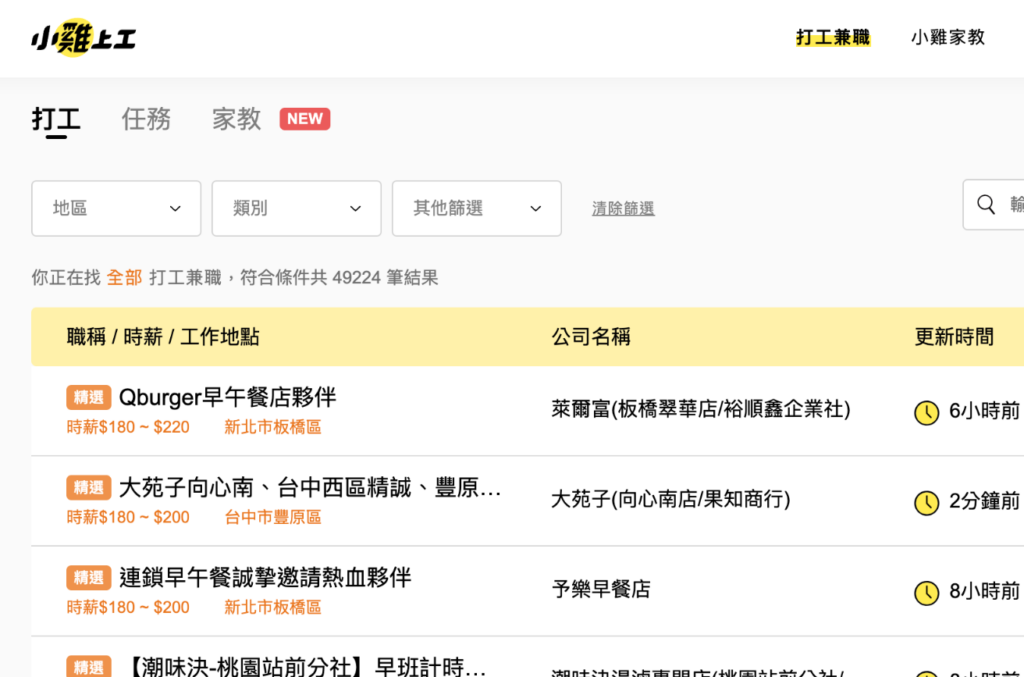Image resolution: width=1024 pixels, height=677 pixels.
Task: Open the 其他篩選 dropdown
Action: click(477, 208)
